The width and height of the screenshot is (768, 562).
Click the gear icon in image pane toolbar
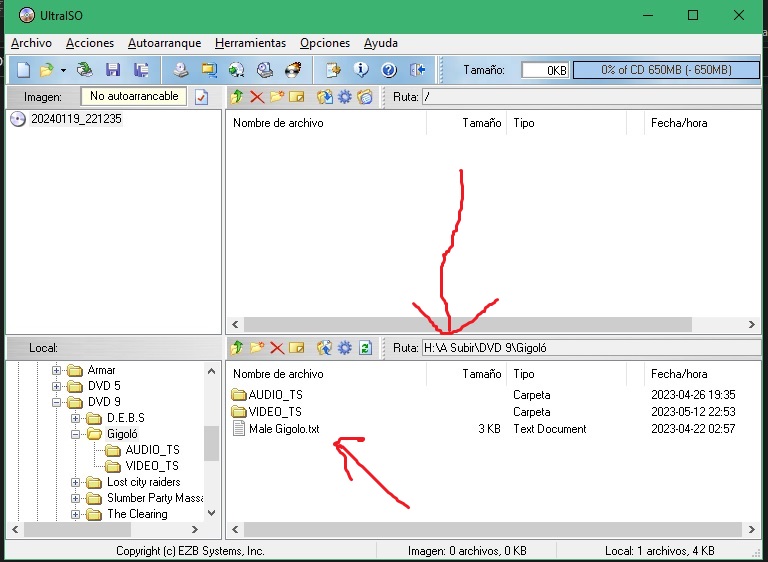point(345,97)
